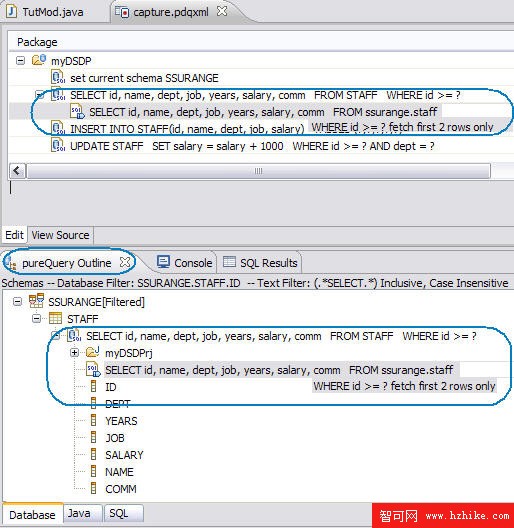Click the horizontal scrollbar thumb in editor
Viewport: 514px width, 528px height.
[258, 171]
